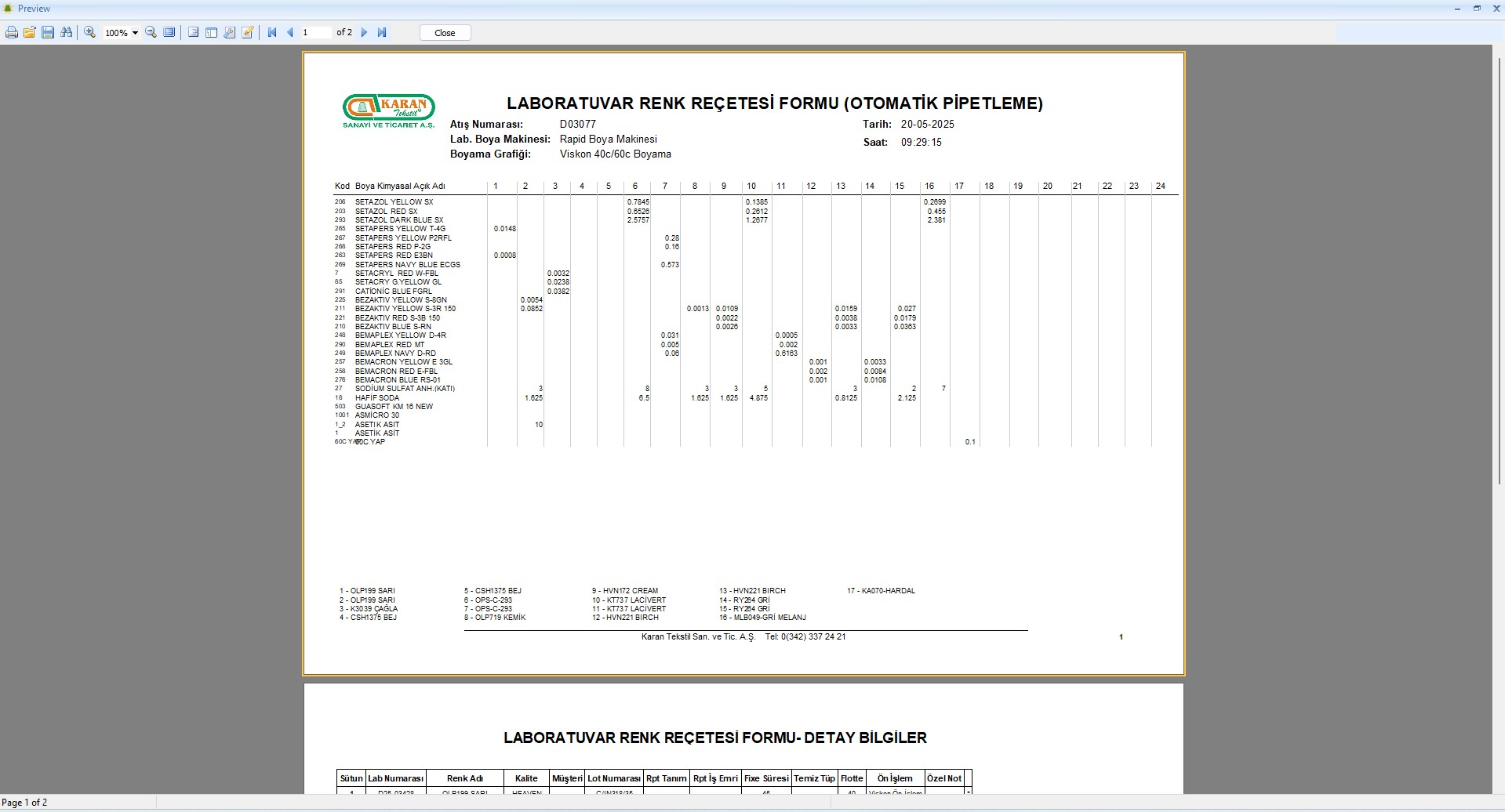Click legend entry '8 - OLP719 KEMİK'

495,618
